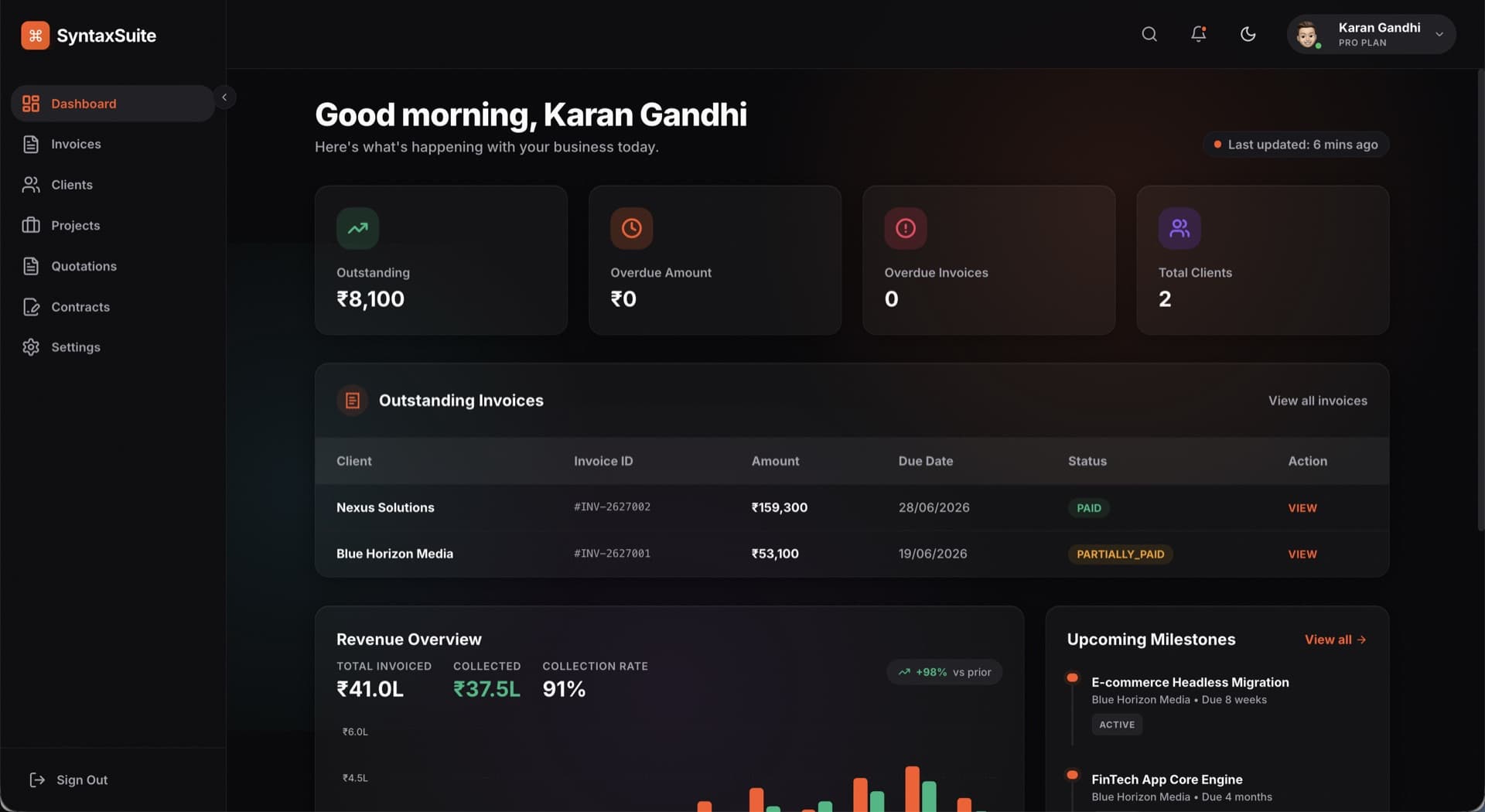
Task: Open Settings in the sidebar
Action: (113, 347)
